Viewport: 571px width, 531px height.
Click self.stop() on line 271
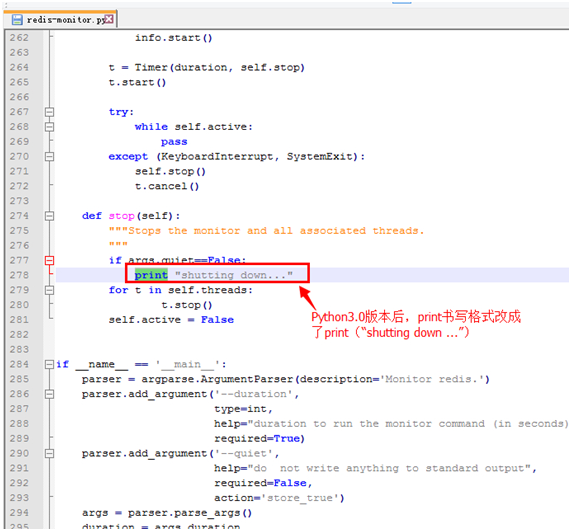click(170, 172)
